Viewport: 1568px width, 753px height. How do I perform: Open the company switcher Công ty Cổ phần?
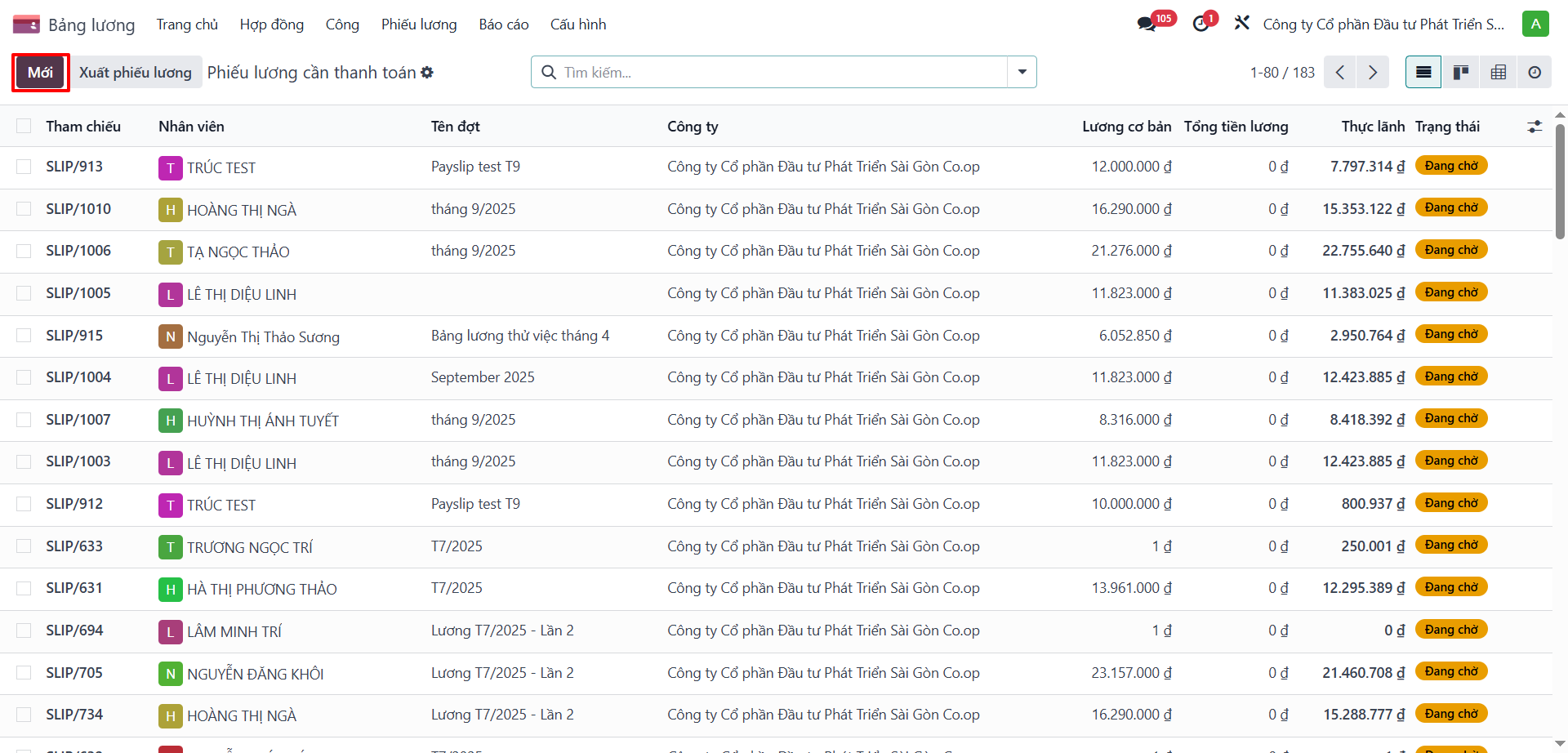tap(1383, 25)
